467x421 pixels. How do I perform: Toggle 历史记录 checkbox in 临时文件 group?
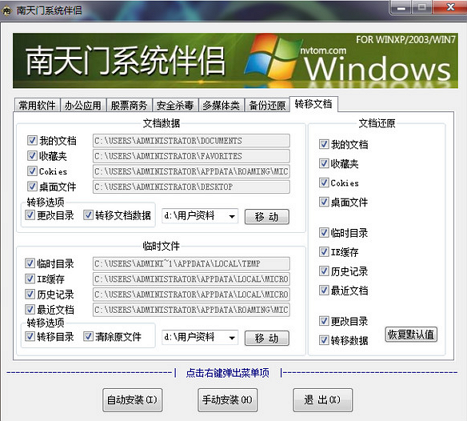[30, 294]
